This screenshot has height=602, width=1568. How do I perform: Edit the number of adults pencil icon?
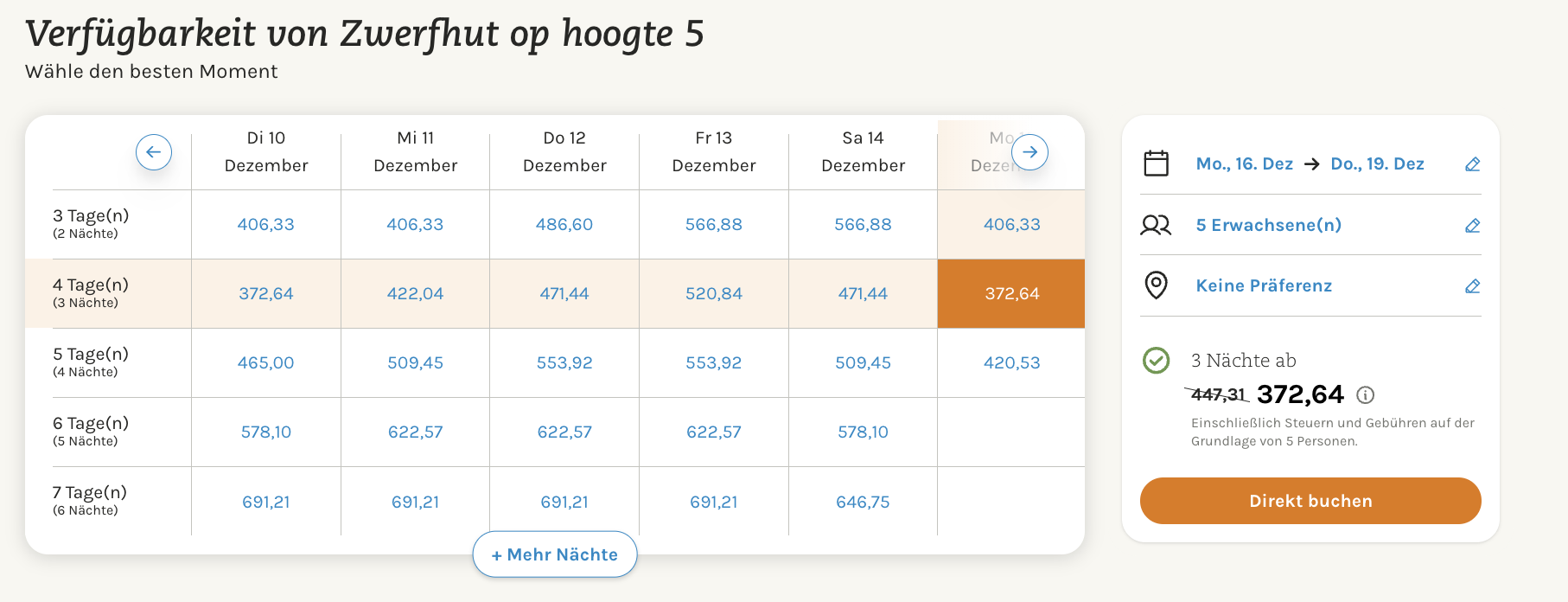point(1473,226)
